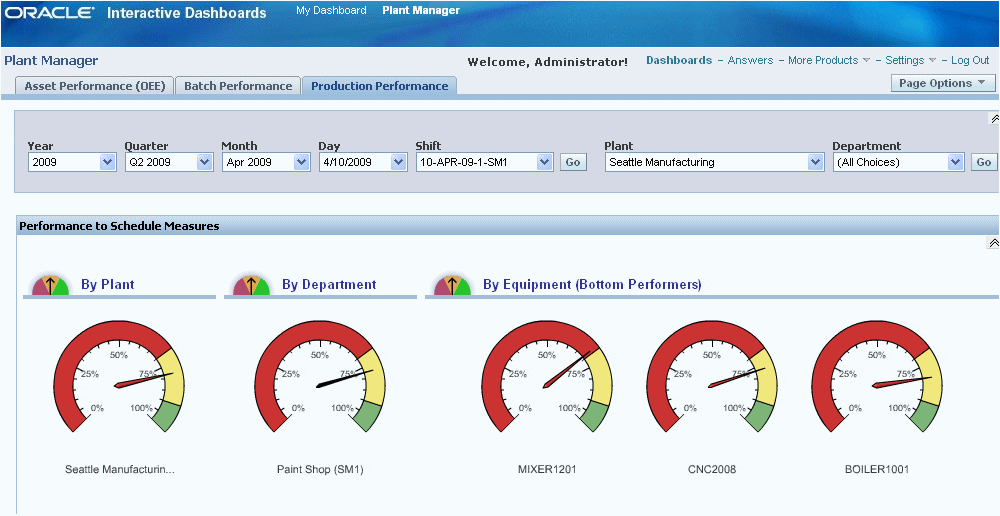This screenshot has height=516, width=1000.
Task: Click the BOILER1001 gauge
Action: (x=877, y=377)
